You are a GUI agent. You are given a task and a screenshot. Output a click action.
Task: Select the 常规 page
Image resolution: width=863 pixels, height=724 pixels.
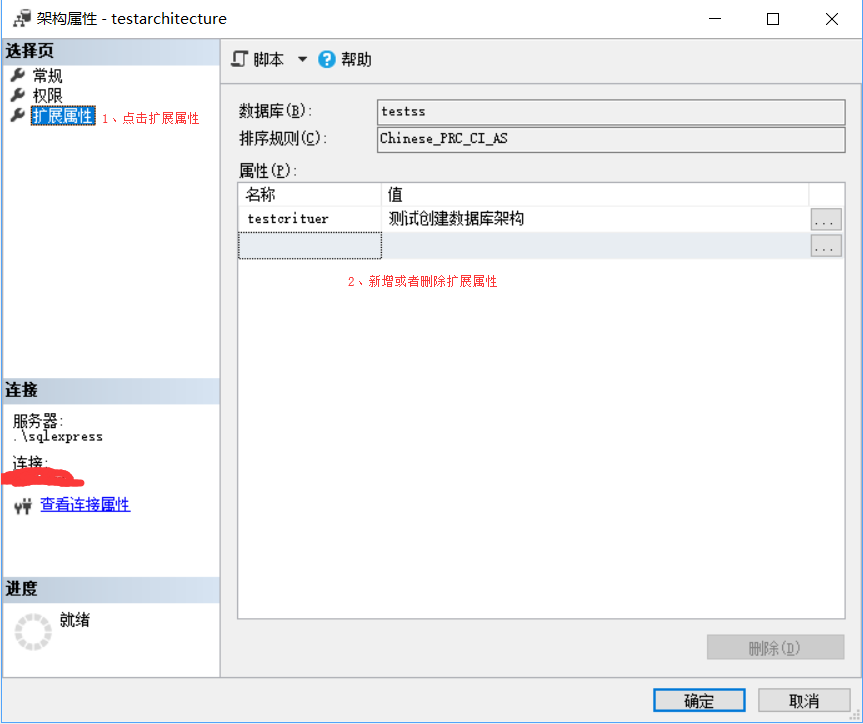tap(47, 75)
